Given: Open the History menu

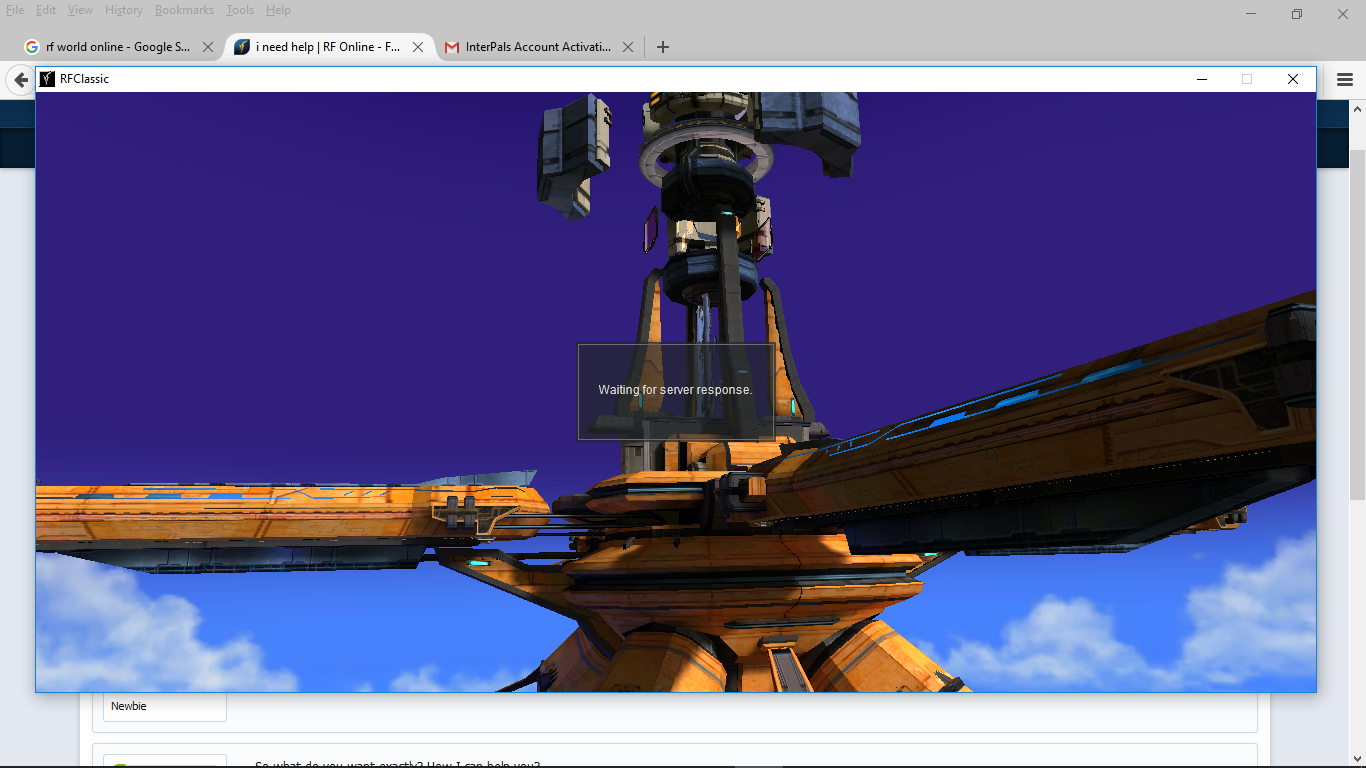Looking at the screenshot, I should click(124, 10).
